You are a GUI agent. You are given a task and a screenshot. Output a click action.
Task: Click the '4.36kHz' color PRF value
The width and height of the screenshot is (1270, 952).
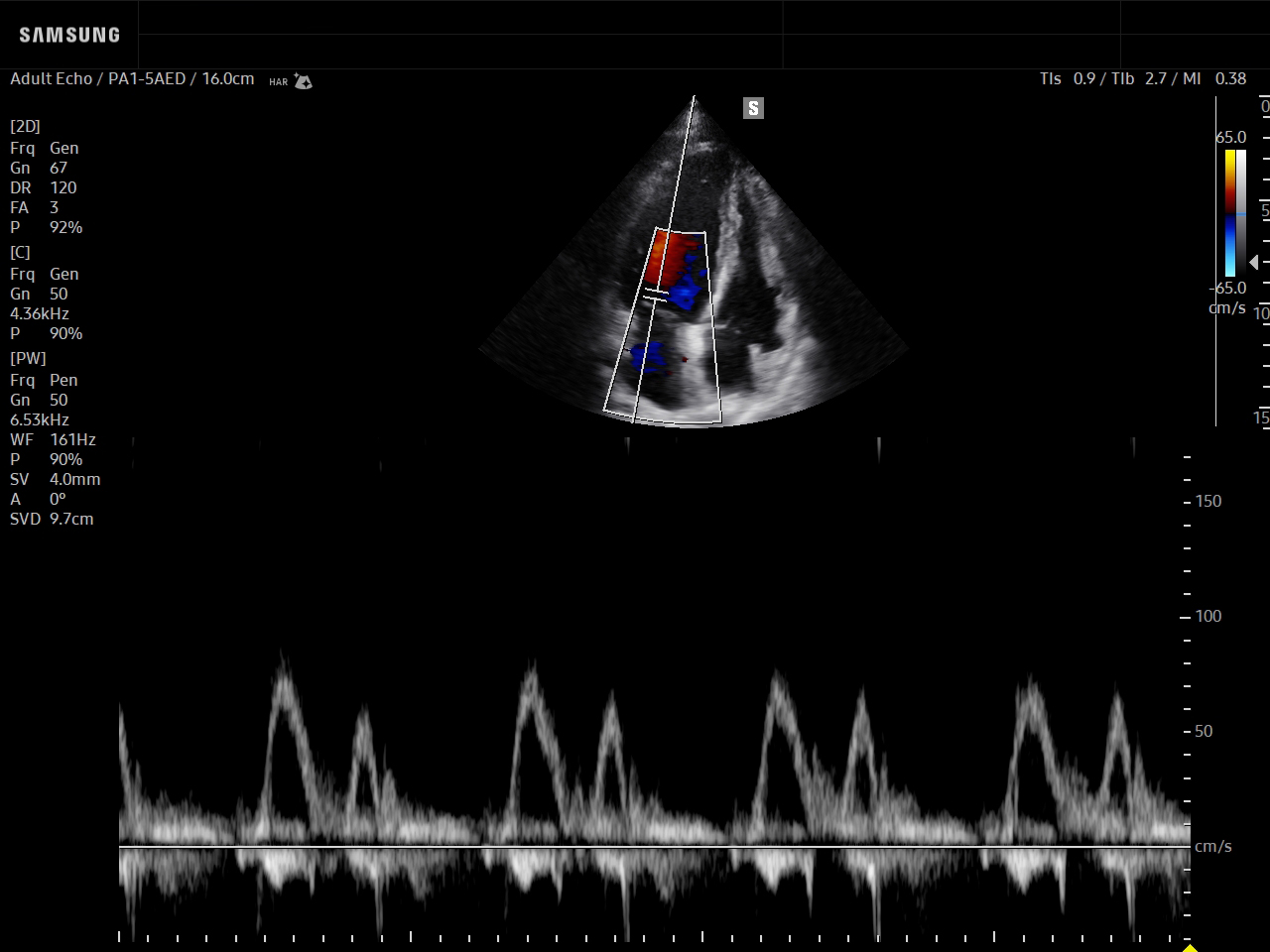(40, 313)
